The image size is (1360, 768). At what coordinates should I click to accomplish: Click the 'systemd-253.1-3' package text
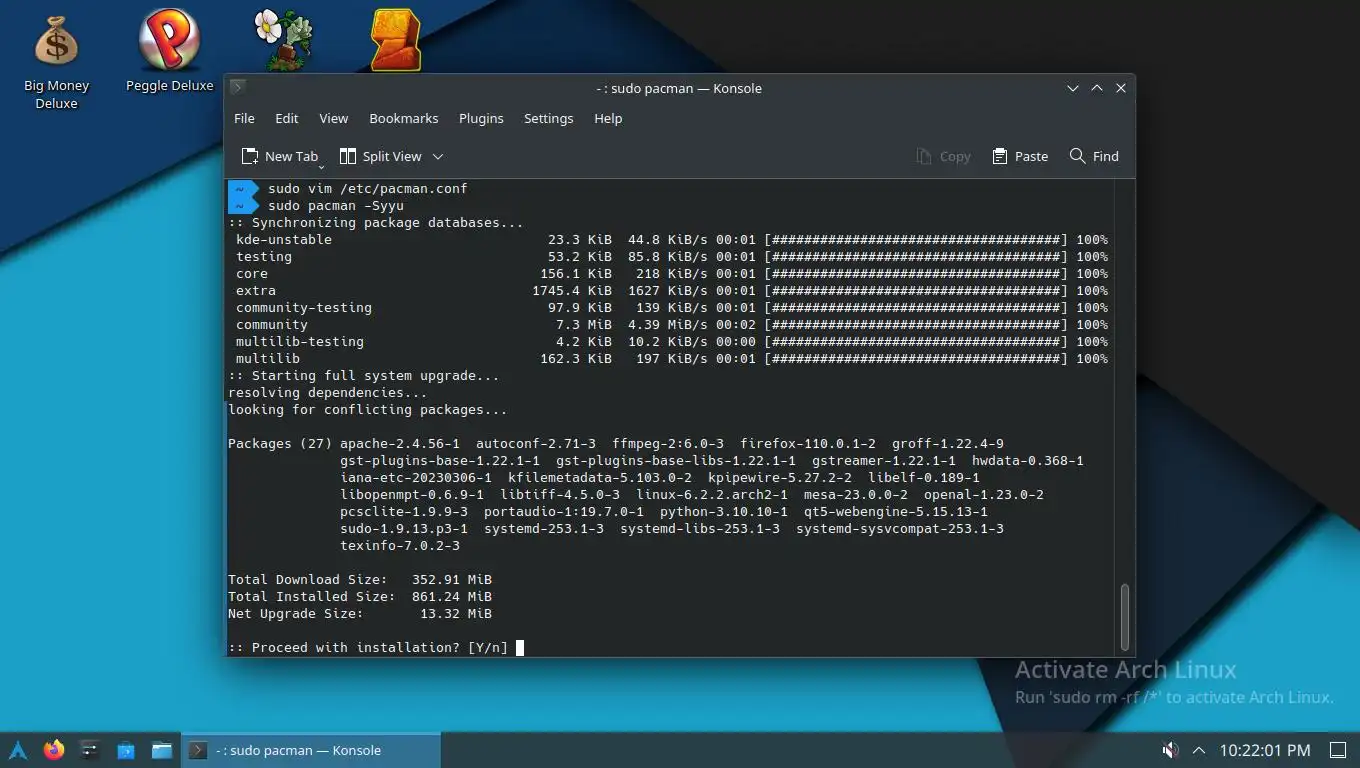[544, 529]
